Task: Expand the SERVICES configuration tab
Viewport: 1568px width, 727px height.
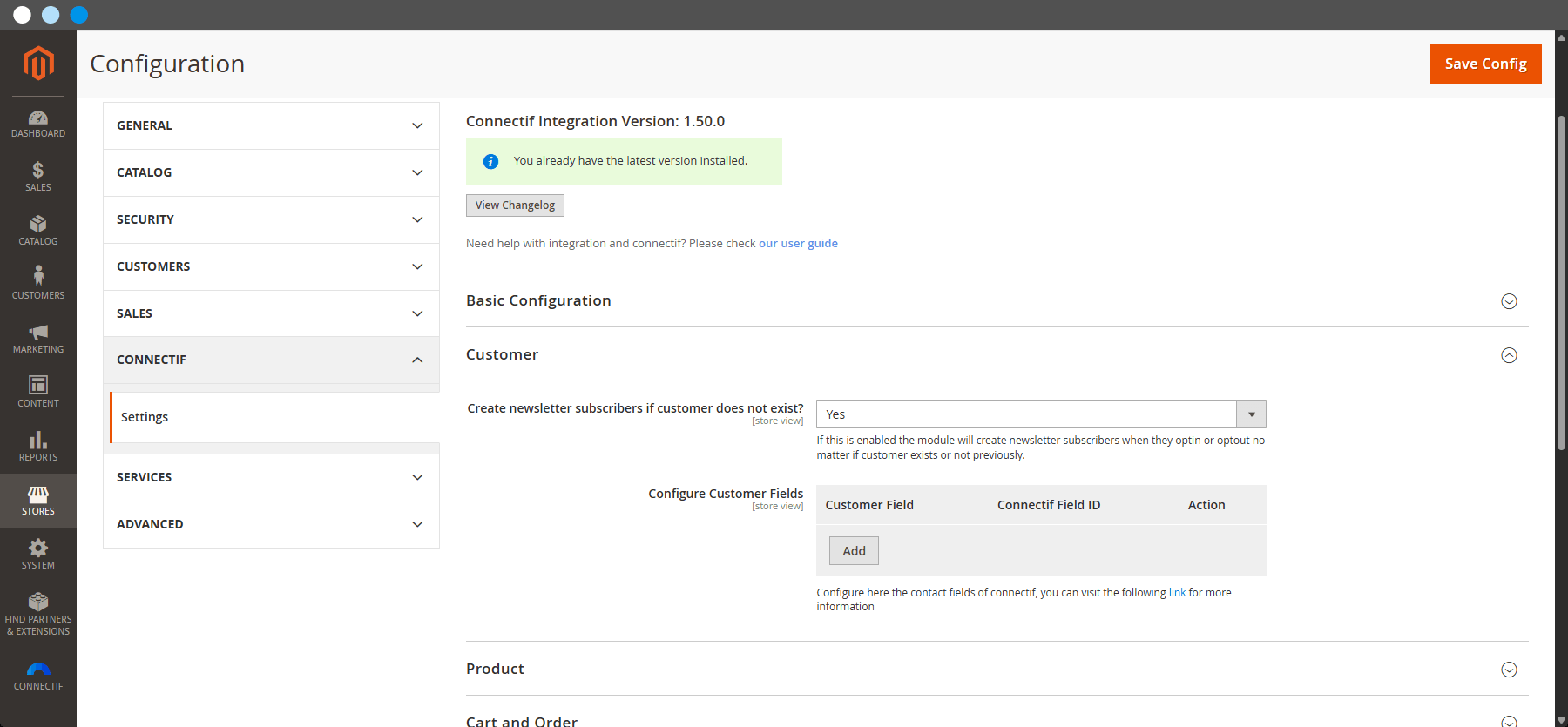Action: coord(271,477)
